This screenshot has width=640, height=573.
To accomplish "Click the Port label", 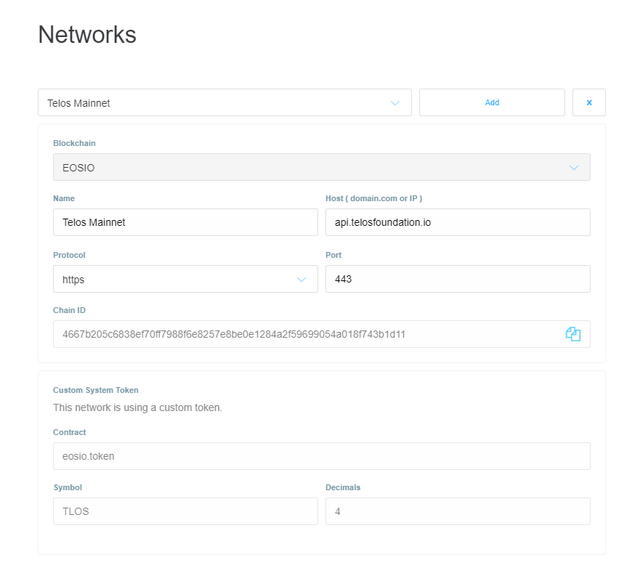I will (333, 255).
